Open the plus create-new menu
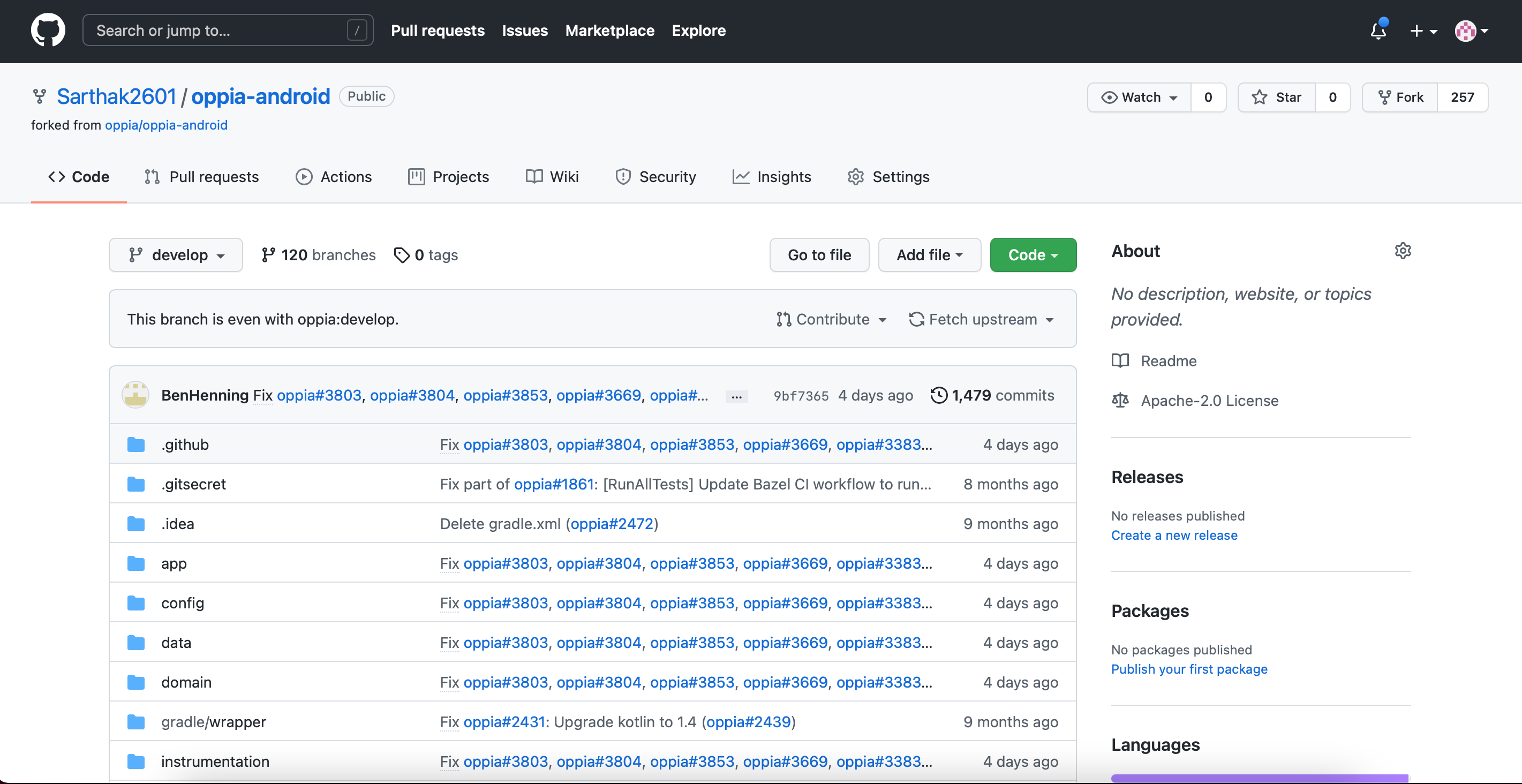The width and height of the screenshot is (1522, 784). point(1423,31)
